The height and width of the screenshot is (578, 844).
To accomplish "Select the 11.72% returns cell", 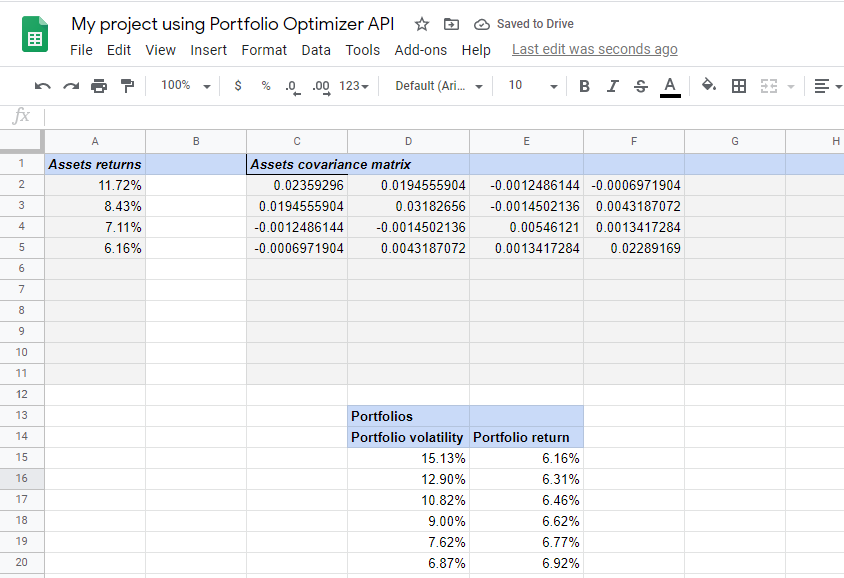I will pos(95,185).
